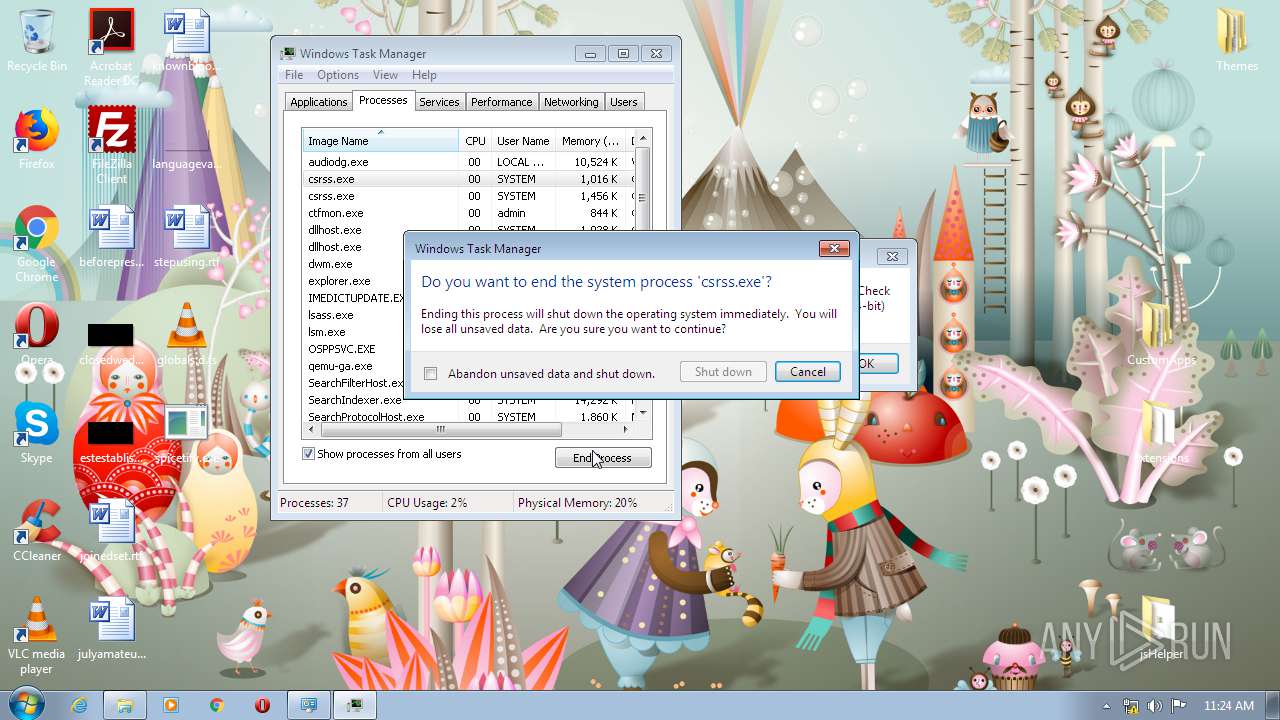The height and width of the screenshot is (720, 1280).
Task: Open the Options menu in Task Manager
Action: [x=338, y=75]
